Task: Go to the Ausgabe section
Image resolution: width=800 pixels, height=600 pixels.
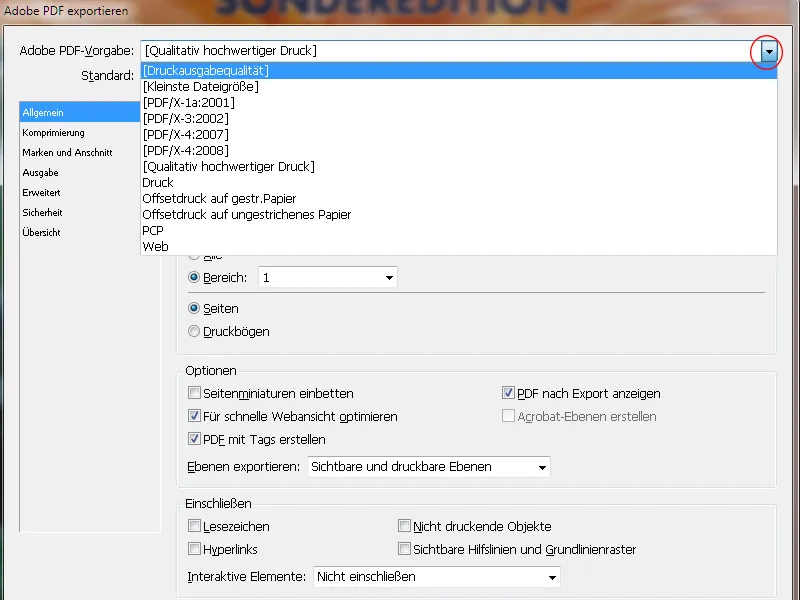Action: click(80, 172)
